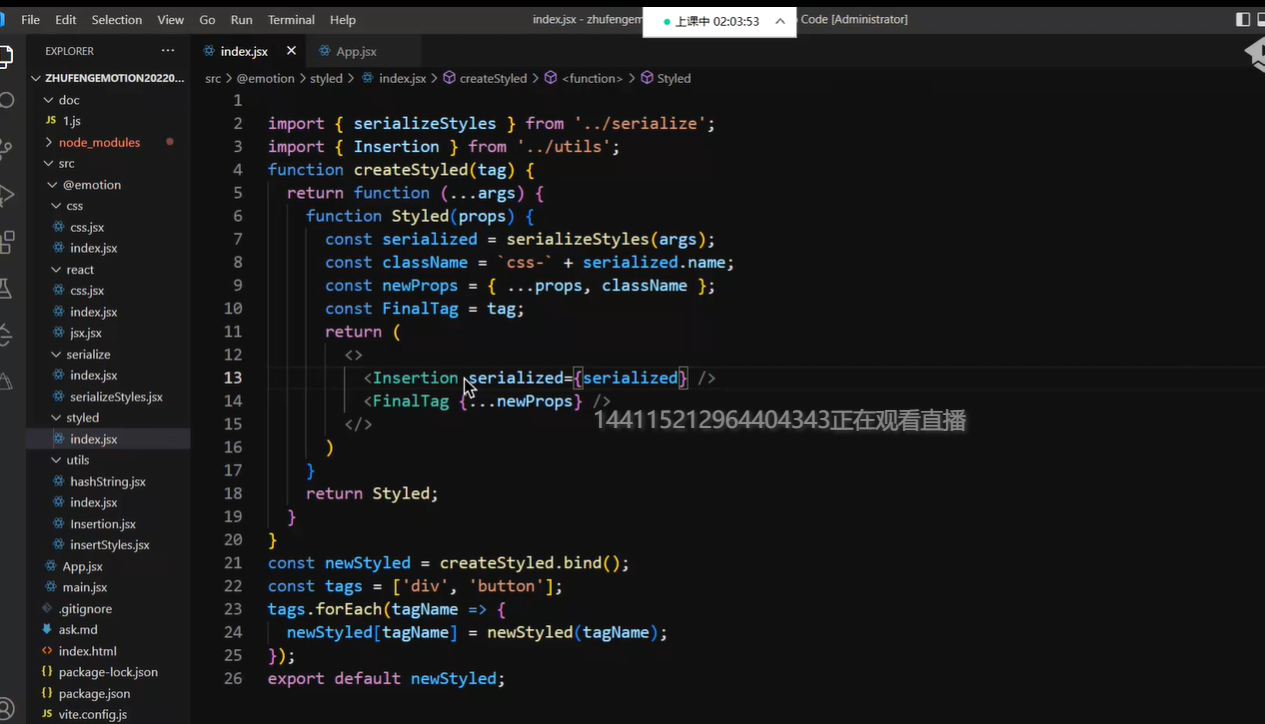
Task: Open the Source Control view
Action: point(5,148)
